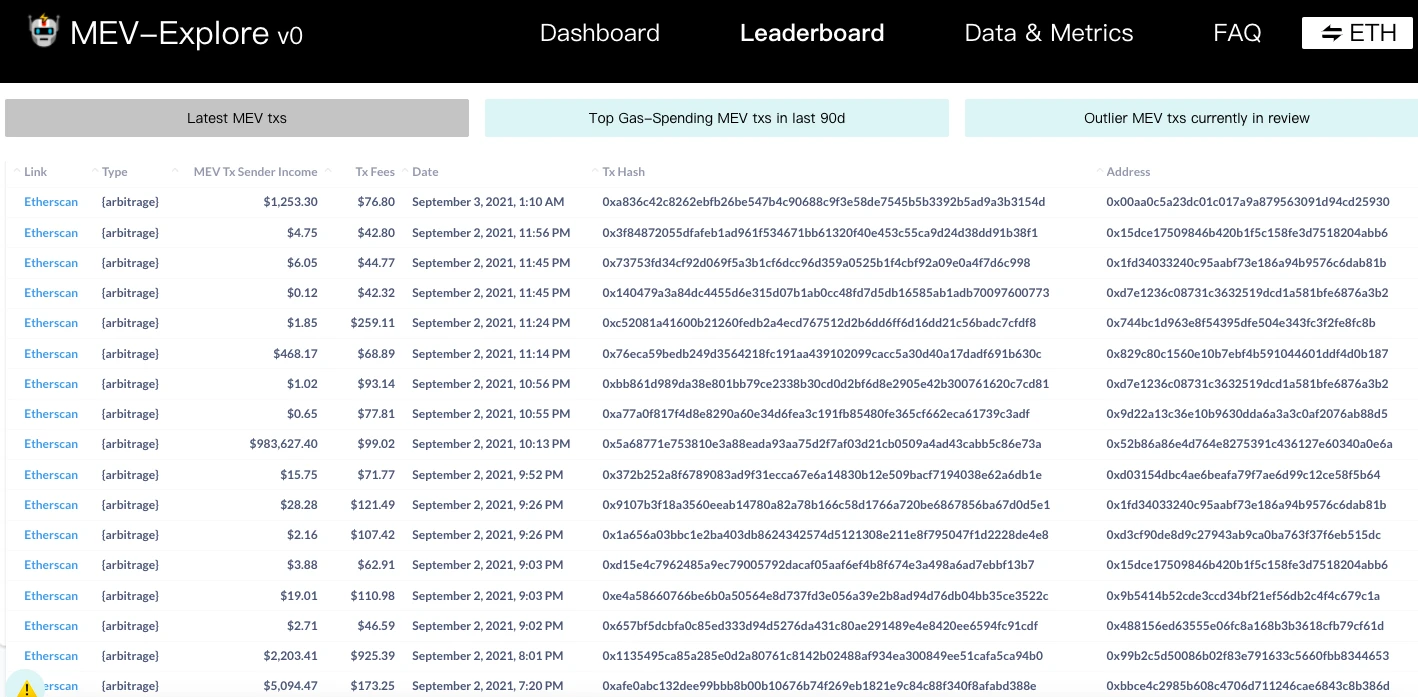This screenshot has width=1418, height=697.
Task: Click the date September 3, 2021, 1:10 AM
Action: [488, 202]
